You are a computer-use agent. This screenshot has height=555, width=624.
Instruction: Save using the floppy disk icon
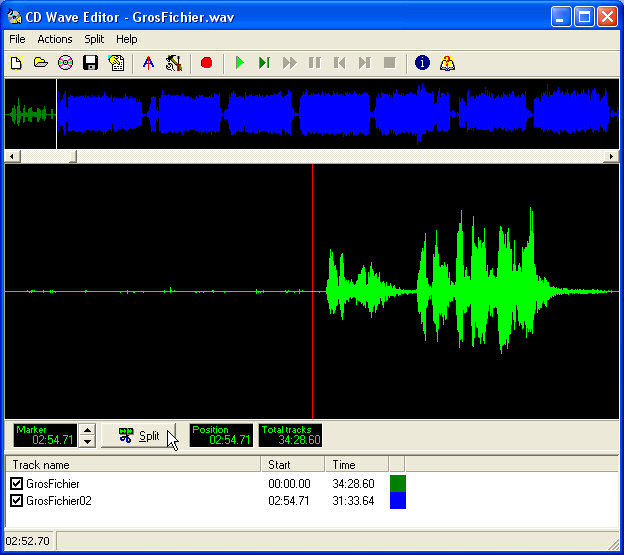tap(91, 63)
